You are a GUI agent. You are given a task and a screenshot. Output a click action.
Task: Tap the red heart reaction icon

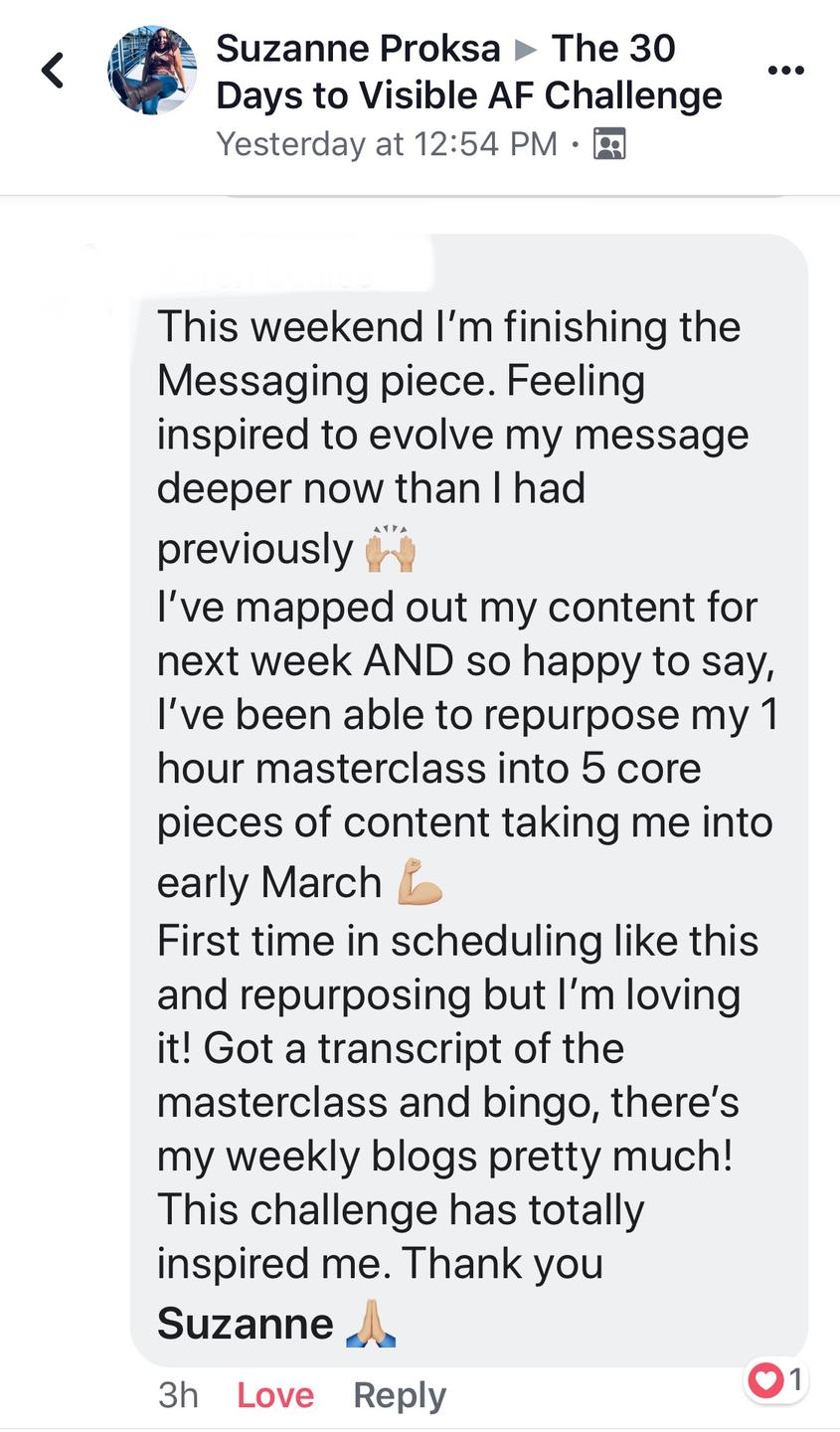tap(764, 1380)
